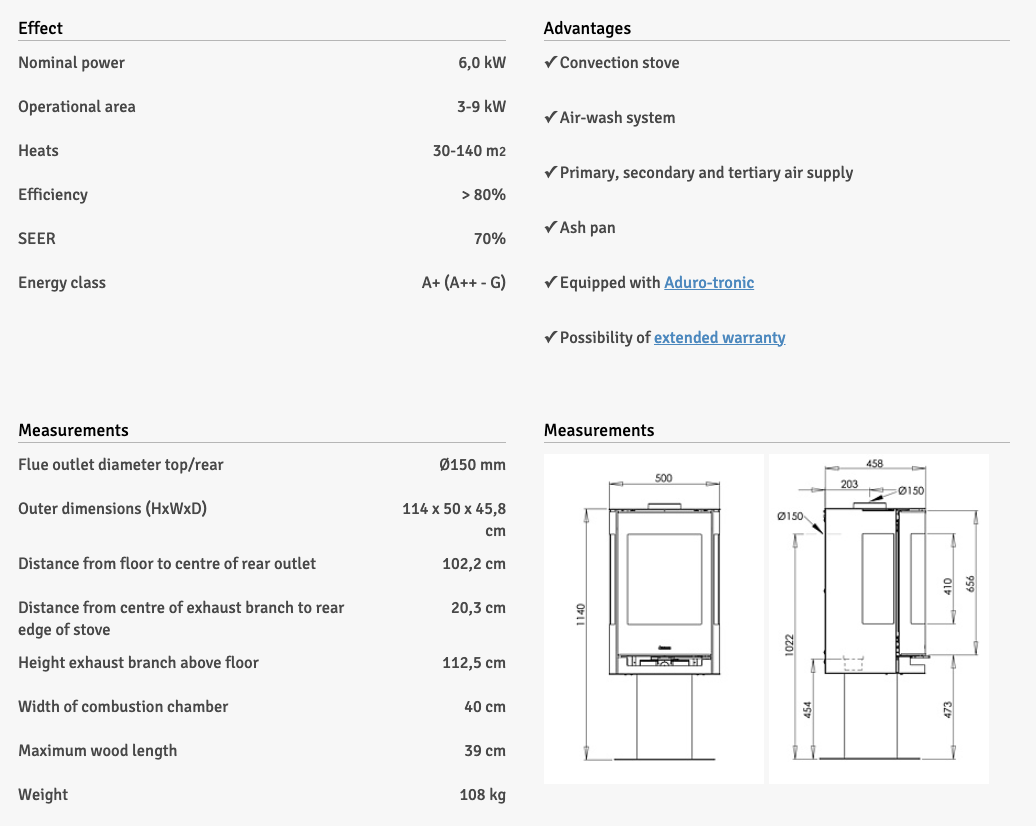Click the front view stove drawing

[655, 619]
